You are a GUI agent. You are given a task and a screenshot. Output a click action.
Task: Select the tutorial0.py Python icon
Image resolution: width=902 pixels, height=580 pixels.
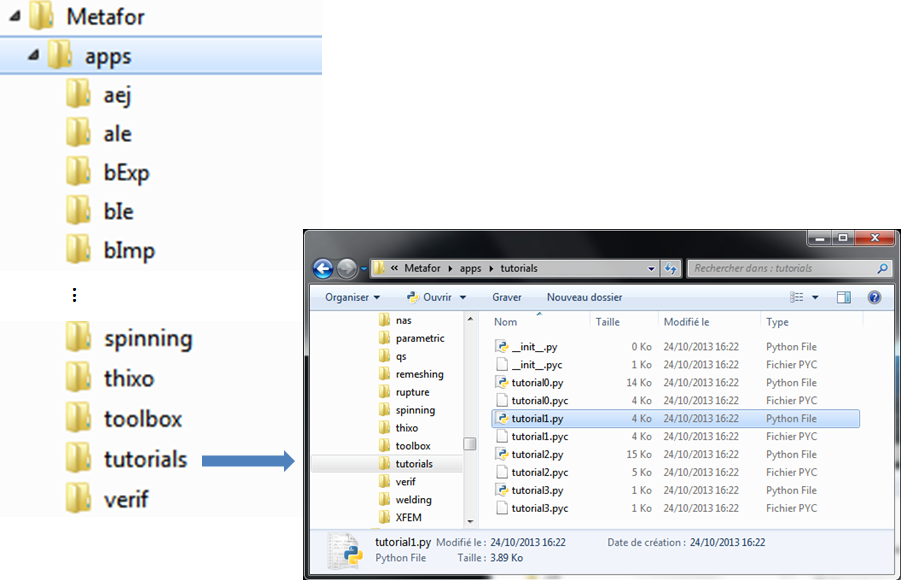click(502, 383)
